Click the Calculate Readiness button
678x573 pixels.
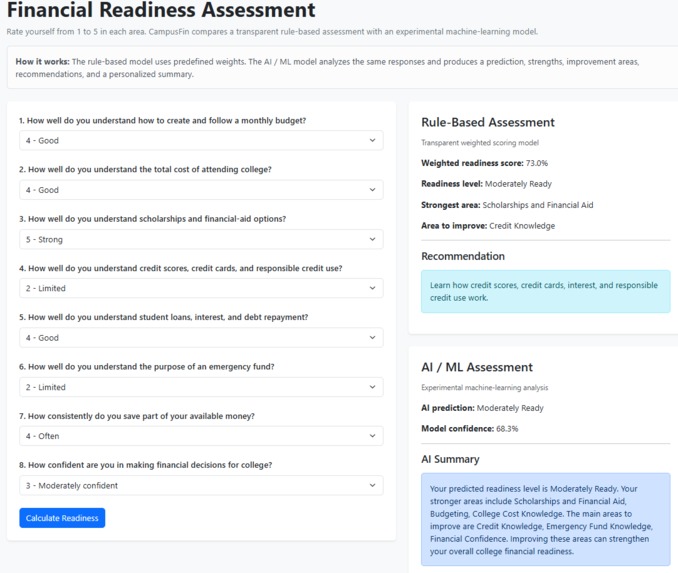pyautogui.click(x=62, y=518)
